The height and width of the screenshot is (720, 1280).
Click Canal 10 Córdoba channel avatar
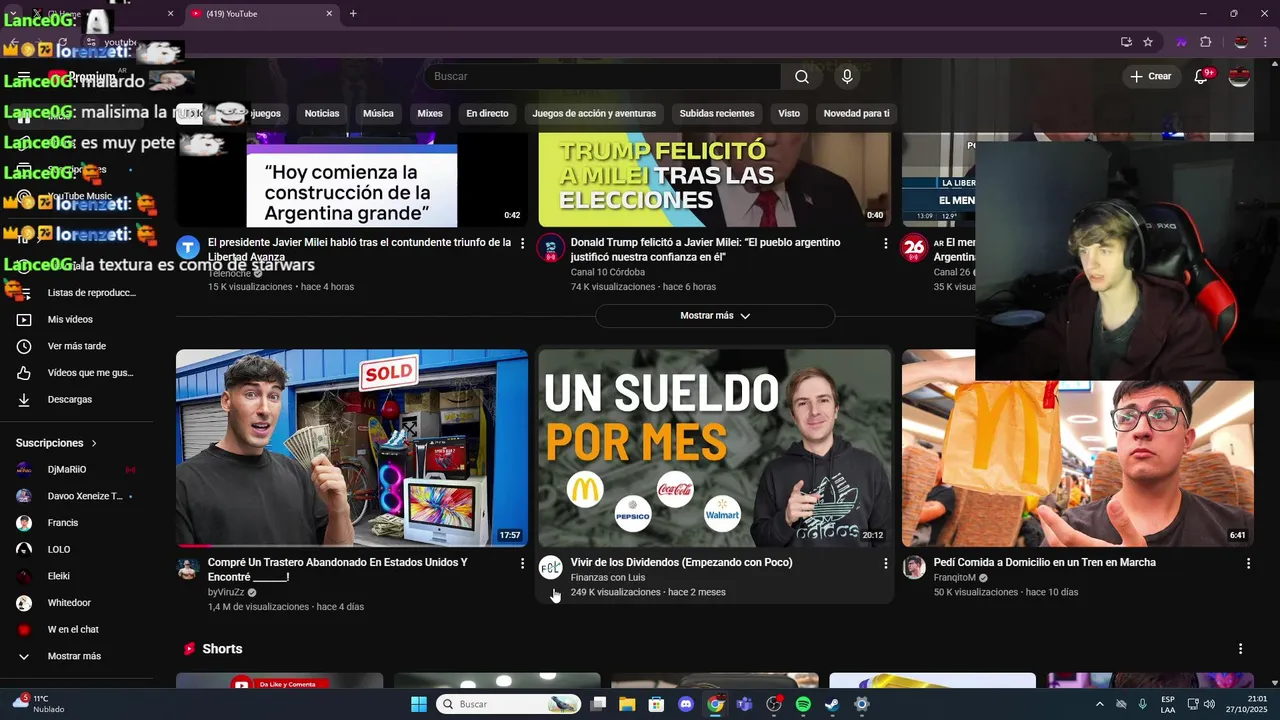[x=551, y=248]
